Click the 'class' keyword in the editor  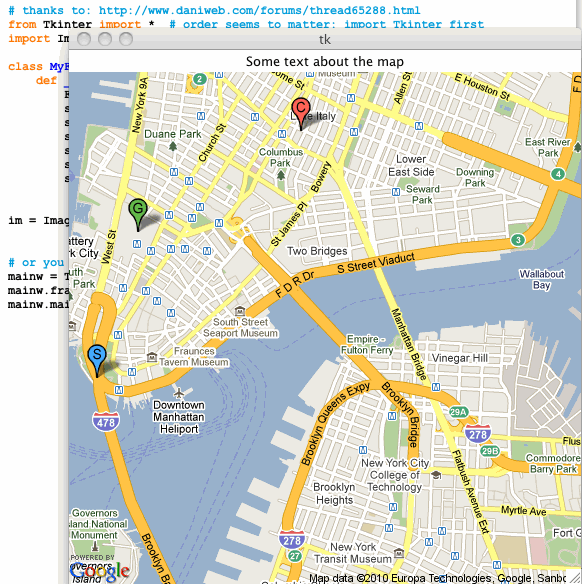pos(25,66)
